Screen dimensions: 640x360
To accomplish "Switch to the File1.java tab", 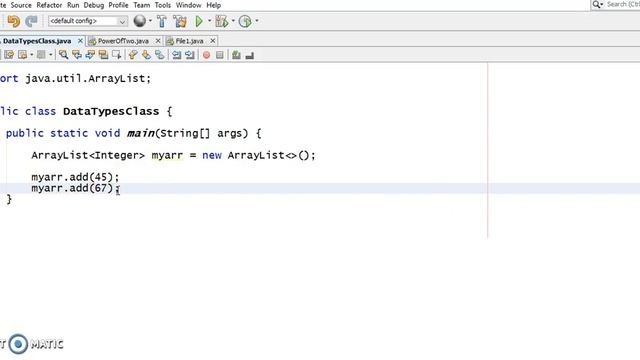I will tap(189, 41).
